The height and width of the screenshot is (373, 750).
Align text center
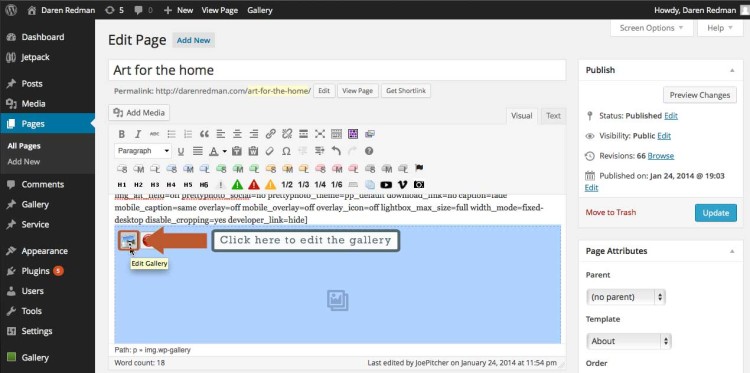237,134
